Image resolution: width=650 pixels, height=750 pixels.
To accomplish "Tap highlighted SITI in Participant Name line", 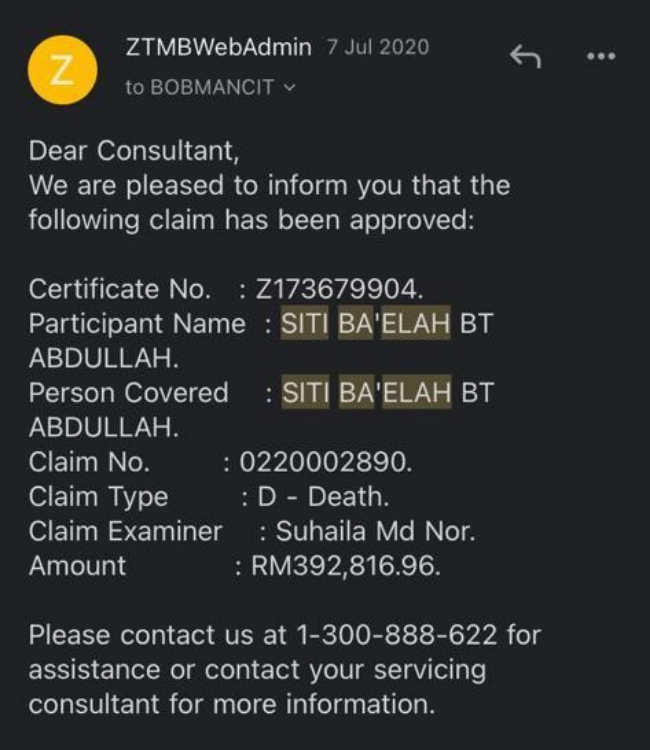I will (x=304, y=324).
